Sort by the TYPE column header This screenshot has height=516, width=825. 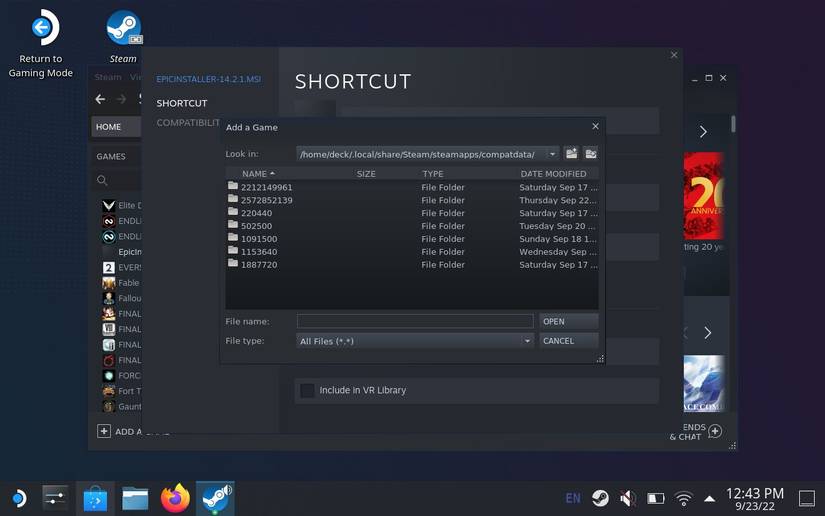432,174
